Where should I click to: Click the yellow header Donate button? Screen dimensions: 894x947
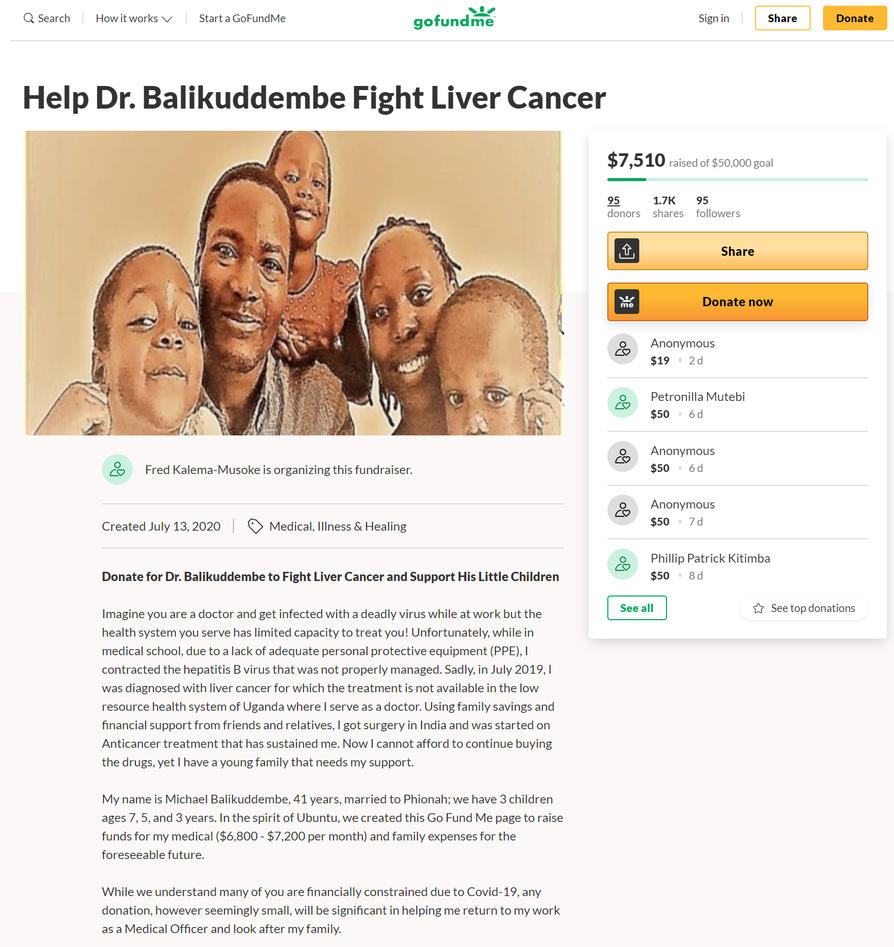point(854,18)
